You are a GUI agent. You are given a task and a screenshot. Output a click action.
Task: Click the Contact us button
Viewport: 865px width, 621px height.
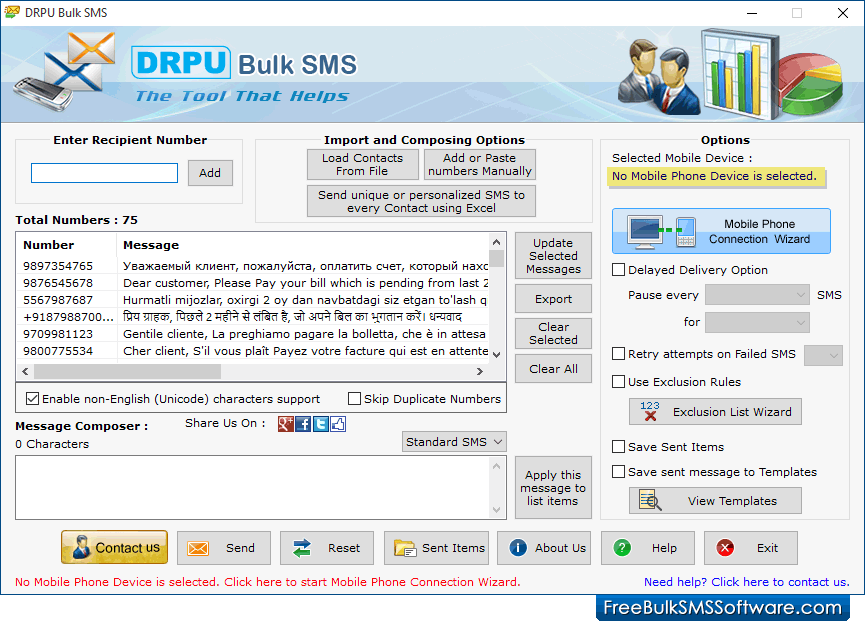[x=114, y=548]
